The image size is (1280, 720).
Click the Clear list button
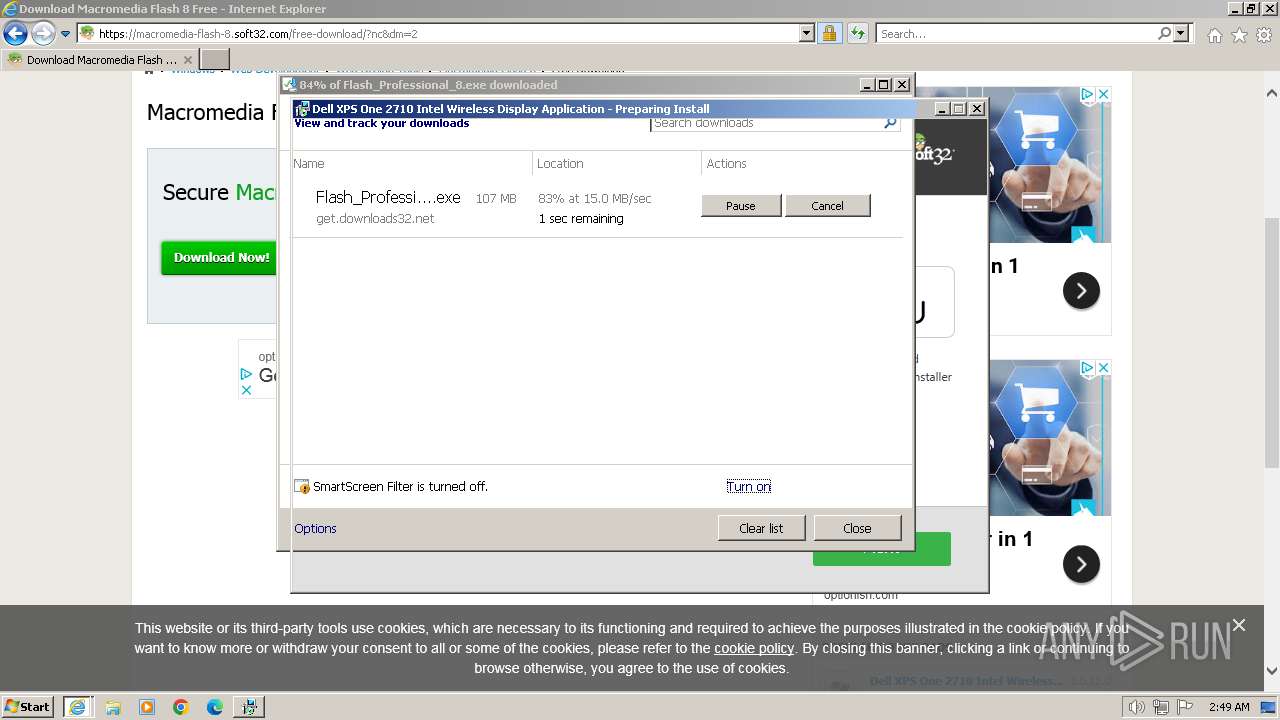click(x=761, y=528)
